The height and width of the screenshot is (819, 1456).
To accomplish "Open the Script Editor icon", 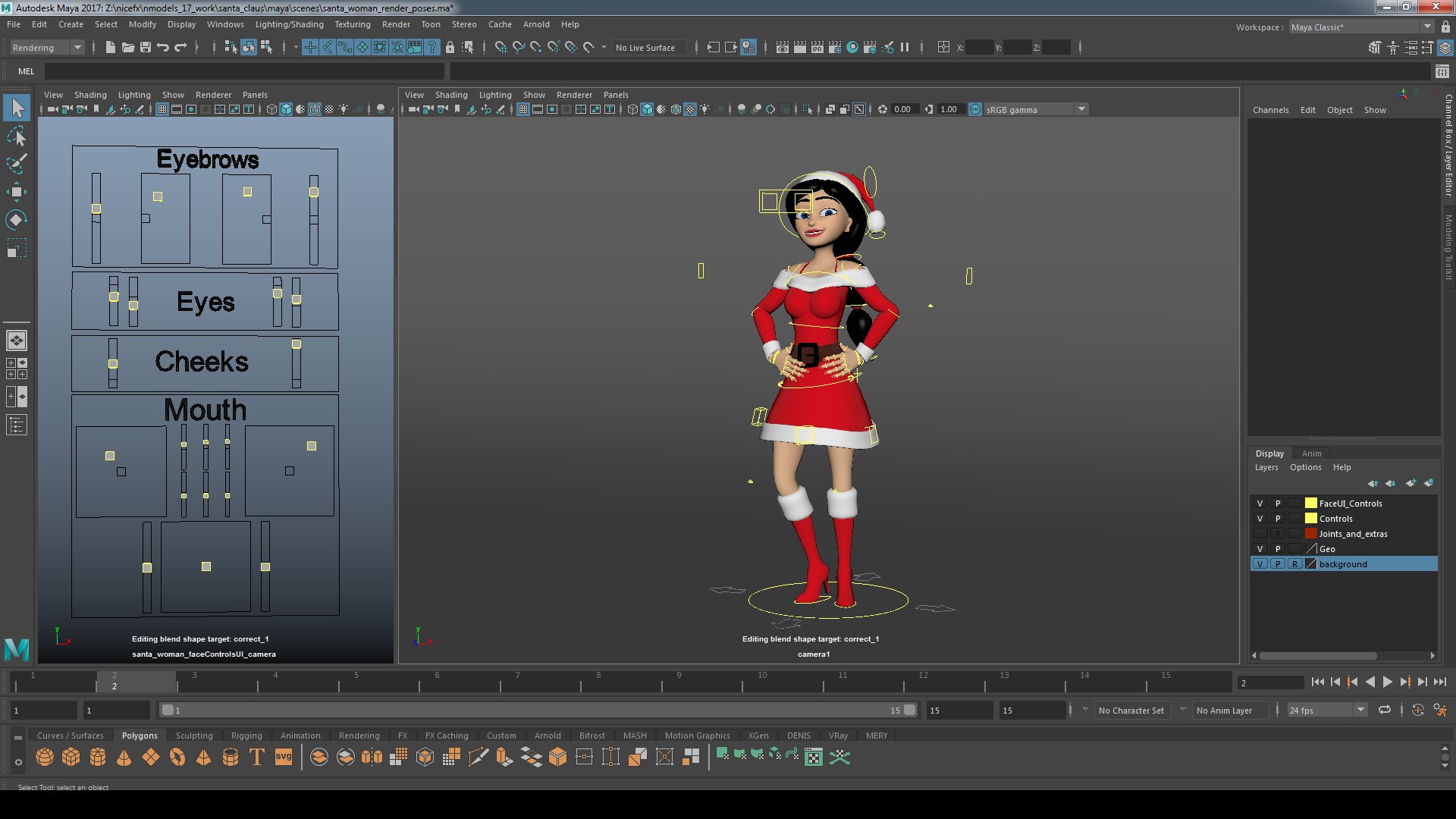I will click(1442, 71).
